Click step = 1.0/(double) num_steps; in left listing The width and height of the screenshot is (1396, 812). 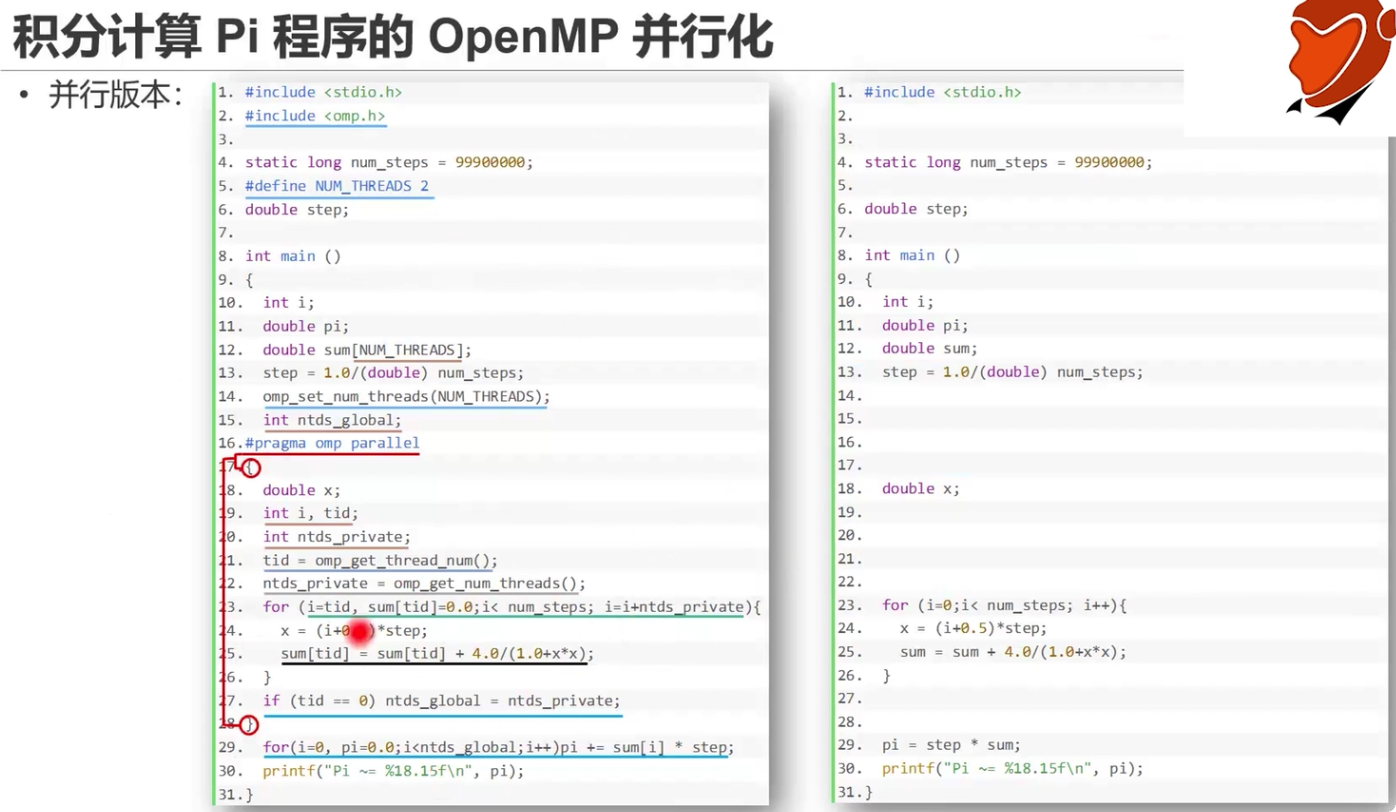click(x=393, y=373)
